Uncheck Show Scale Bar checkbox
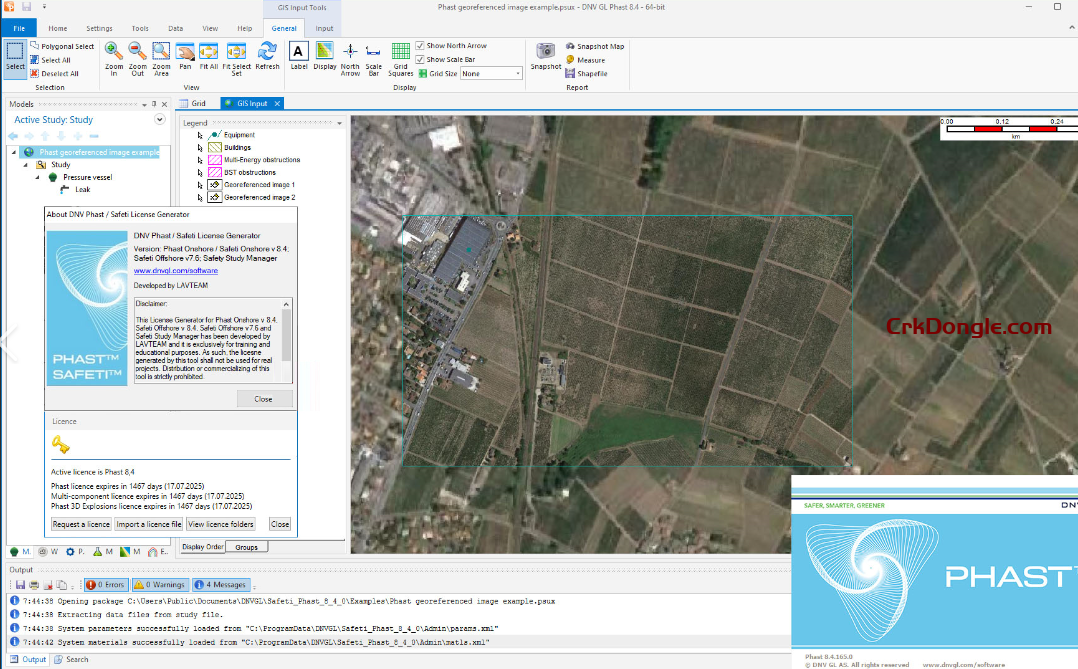1078x669 pixels. (x=420, y=59)
